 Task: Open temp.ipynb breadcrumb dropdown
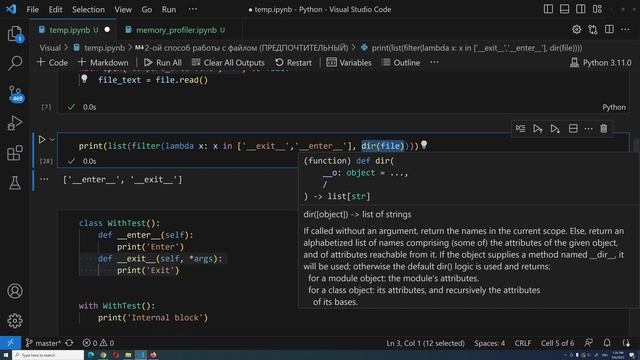[100, 48]
